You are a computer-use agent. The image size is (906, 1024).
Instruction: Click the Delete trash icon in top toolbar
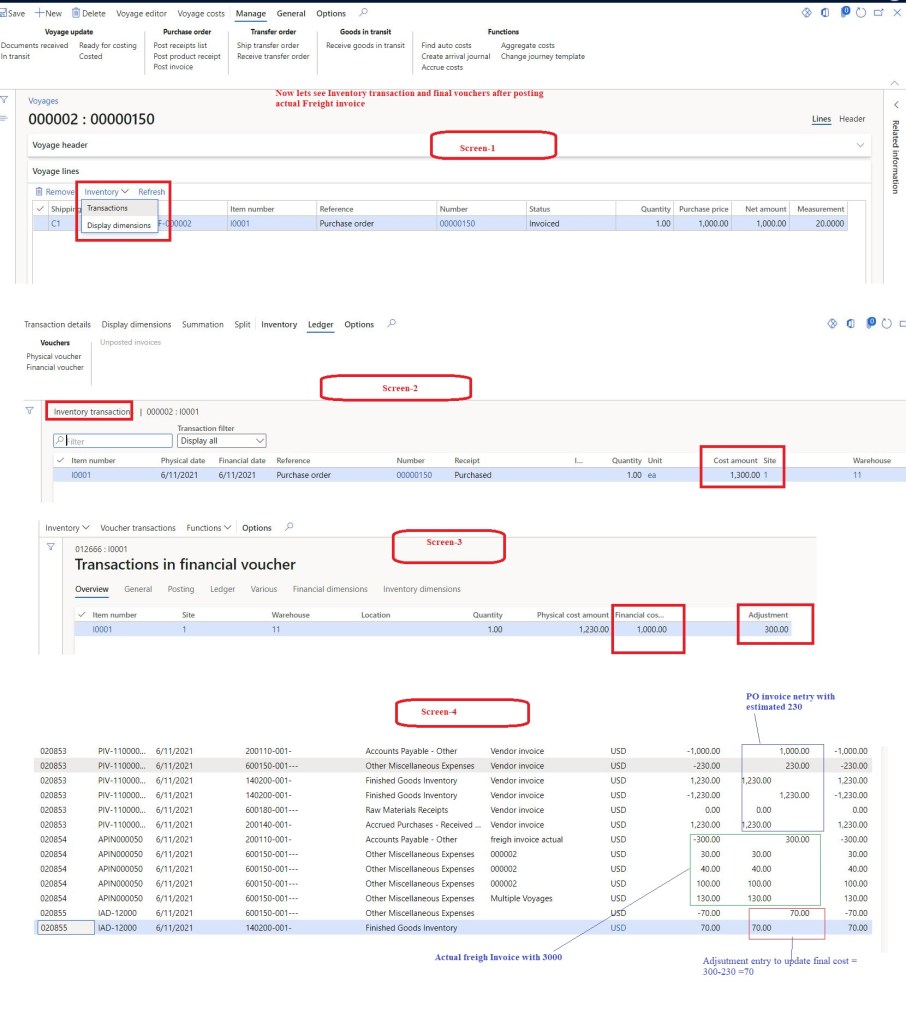coord(76,13)
